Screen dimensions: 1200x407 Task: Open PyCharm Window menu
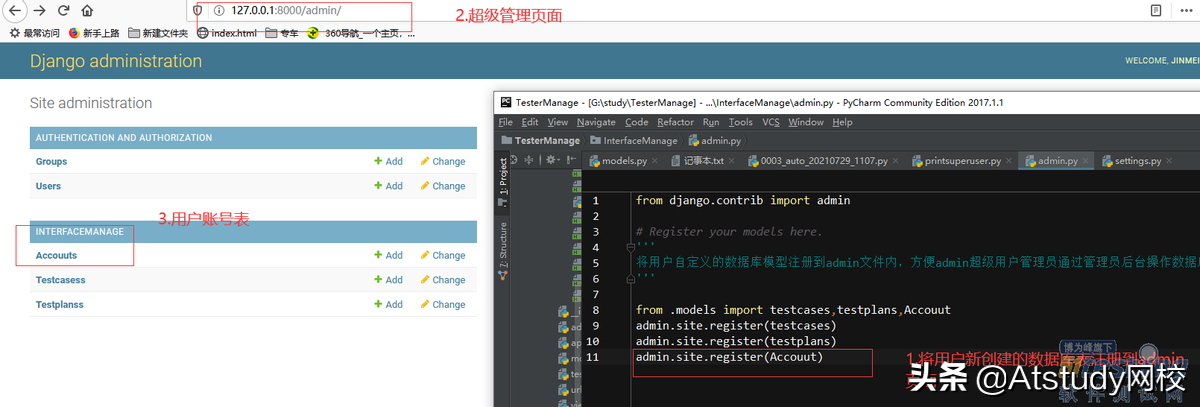pos(806,122)
